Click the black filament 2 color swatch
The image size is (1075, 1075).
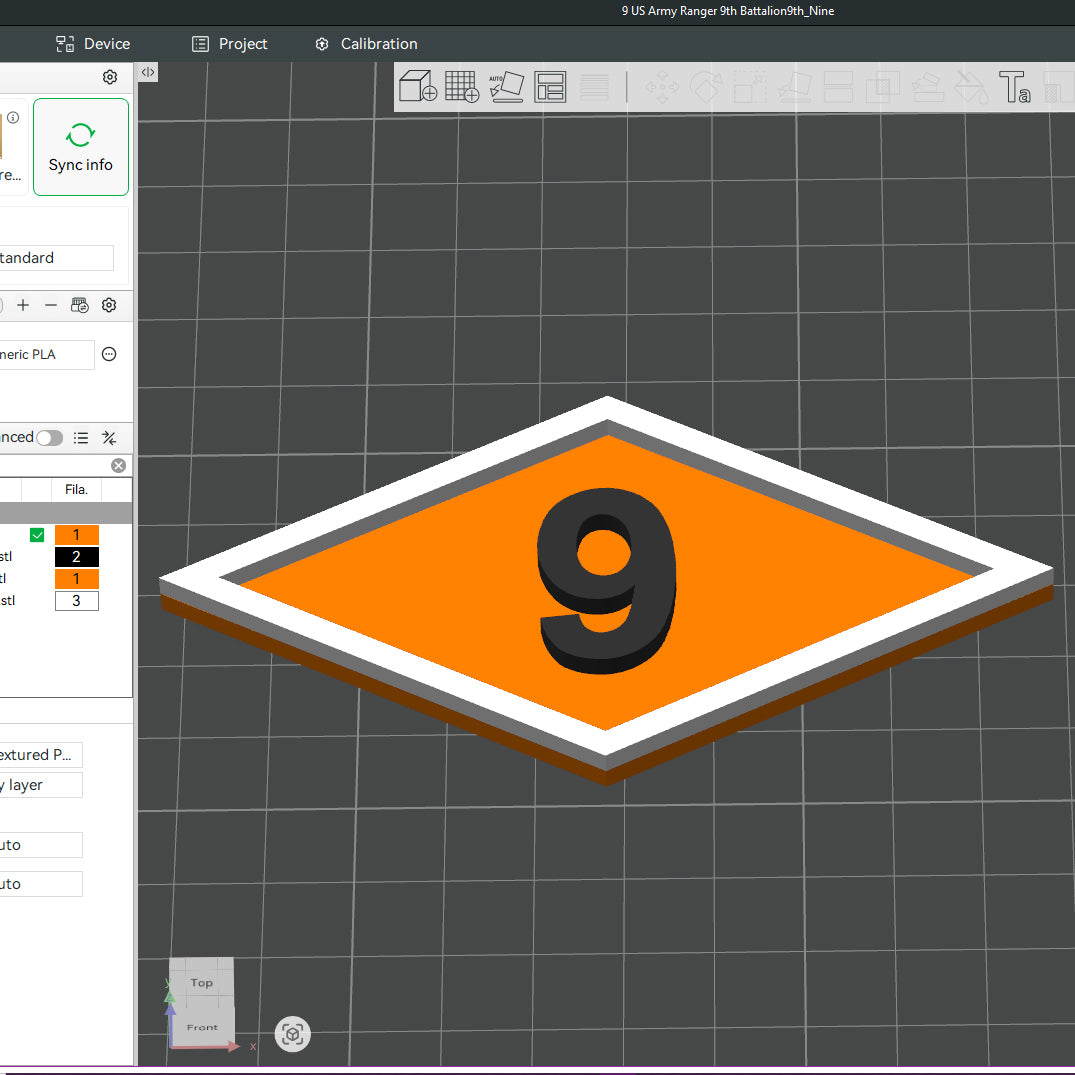(x=76, y=557)
